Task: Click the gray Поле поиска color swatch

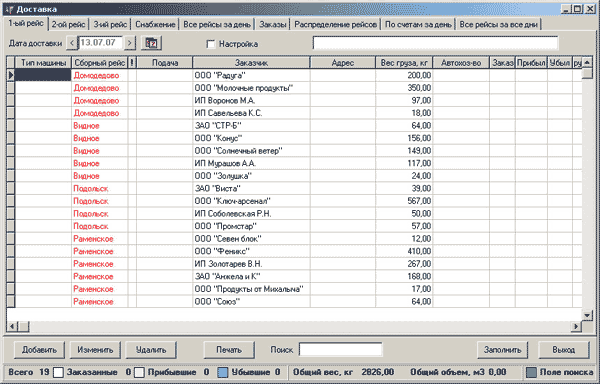Action: (x=531, y=372)
